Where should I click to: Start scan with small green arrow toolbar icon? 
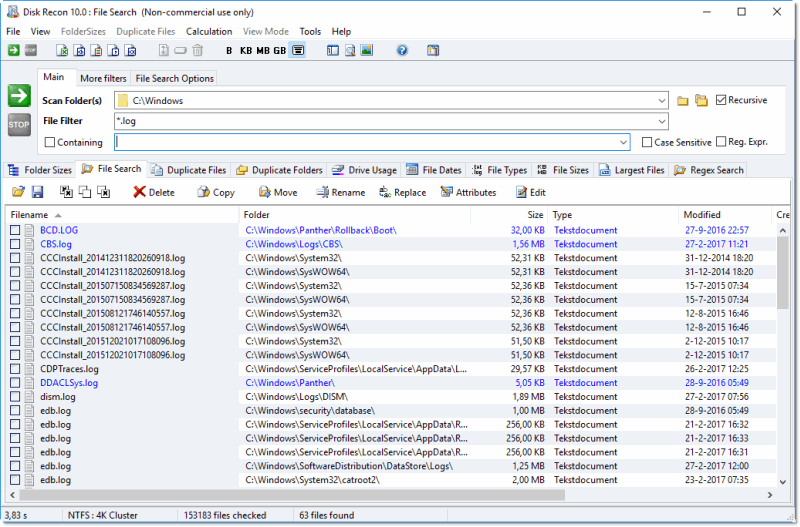coord(14,50)
